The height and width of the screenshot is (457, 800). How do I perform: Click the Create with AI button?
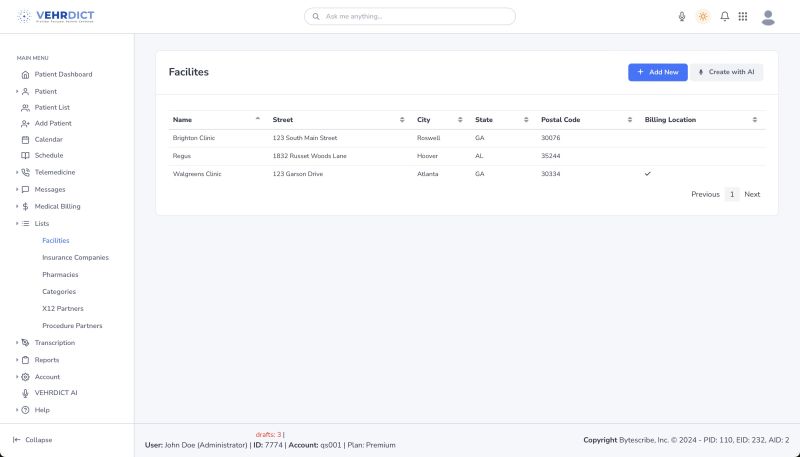pos(727,72)
